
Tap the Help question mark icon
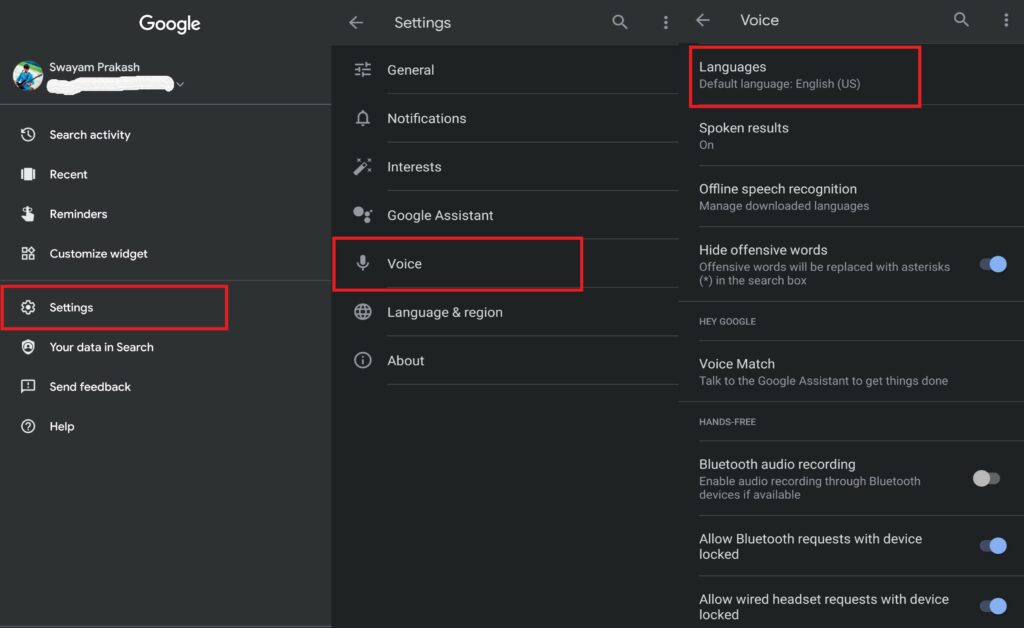tap(27, 426)
